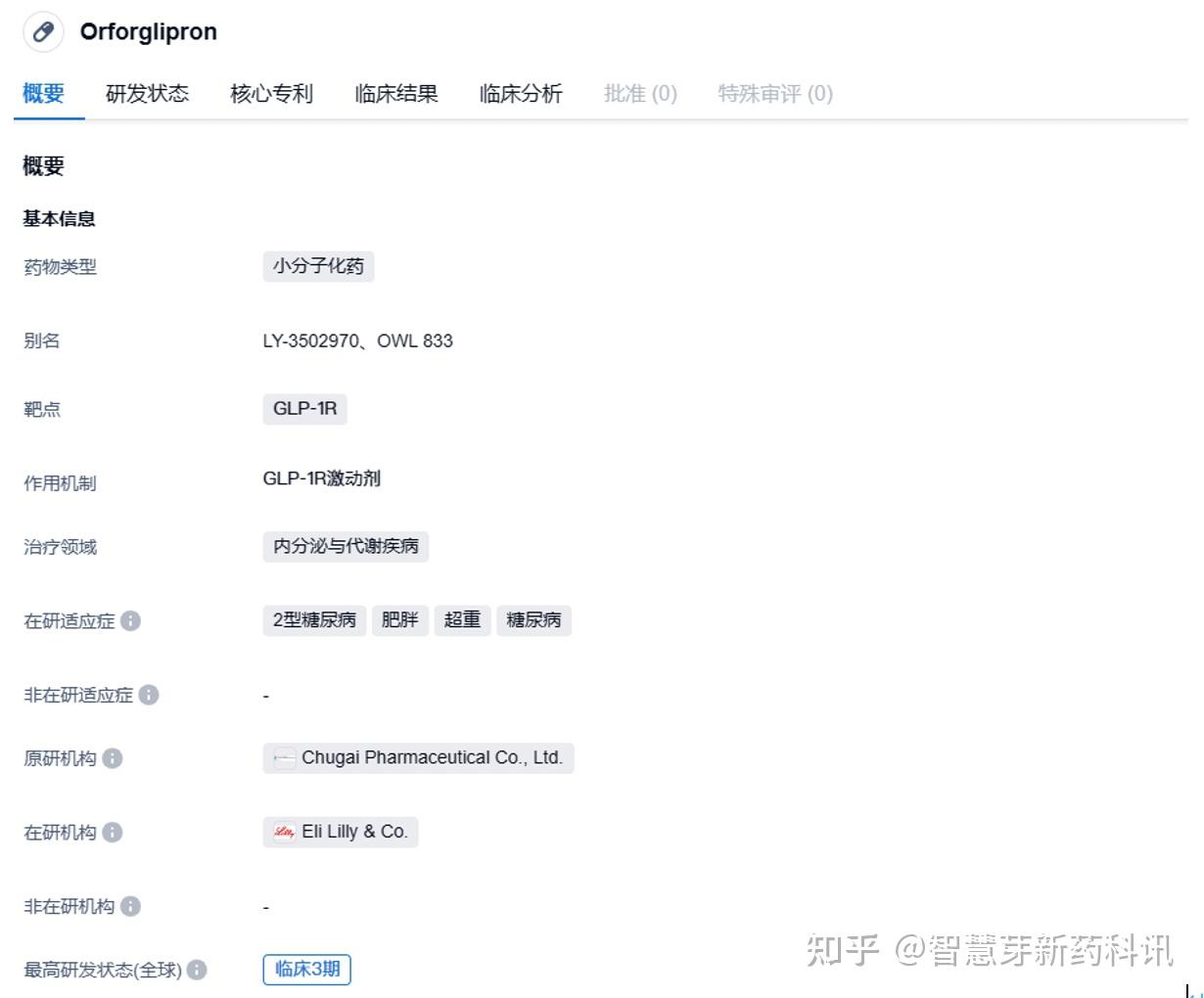Click the 批准 (0) tab
The image size is (1204, 998).
[640, 94]
